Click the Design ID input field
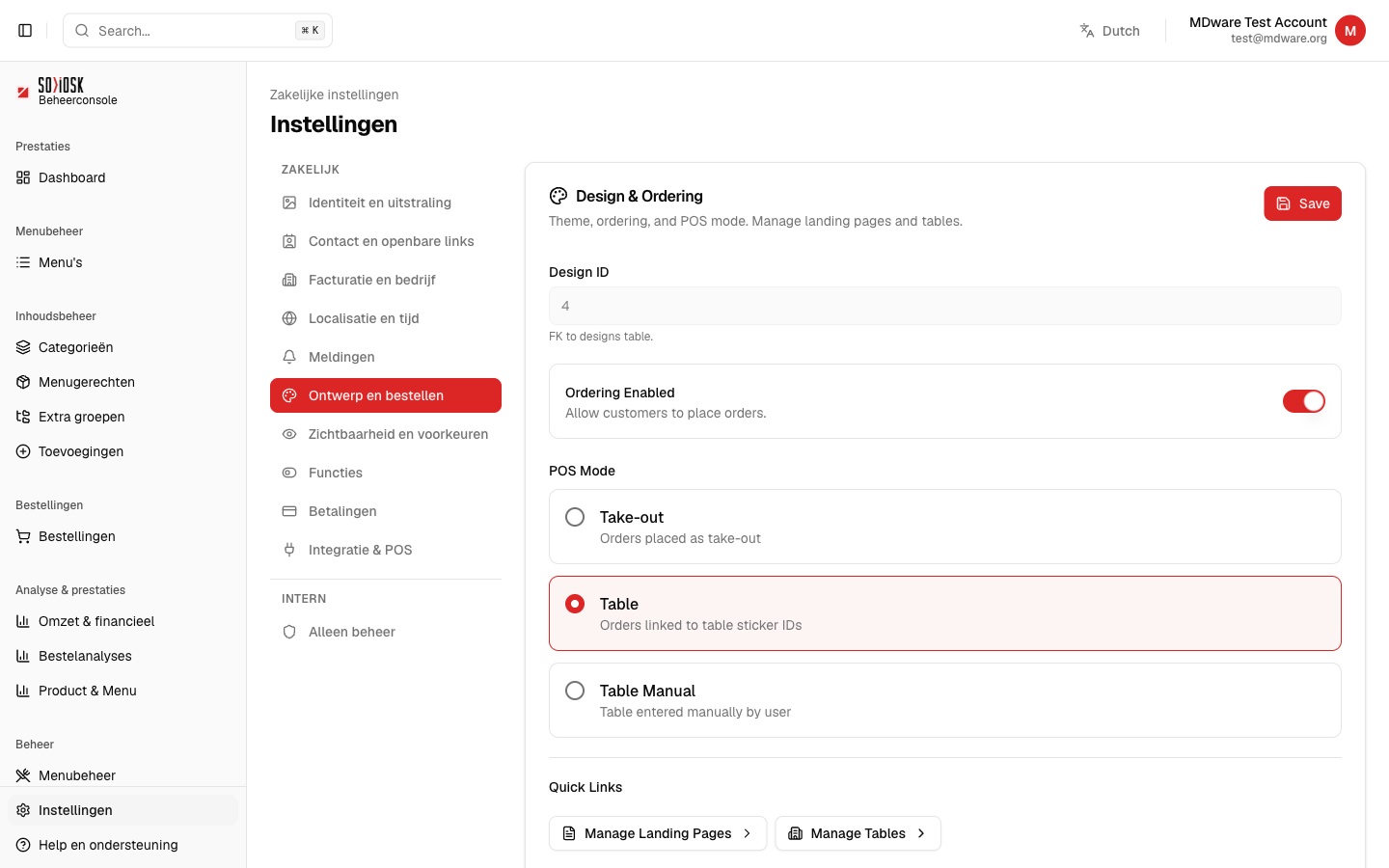This screenshot has width=1389, height=868. click(x=945, y=306)
